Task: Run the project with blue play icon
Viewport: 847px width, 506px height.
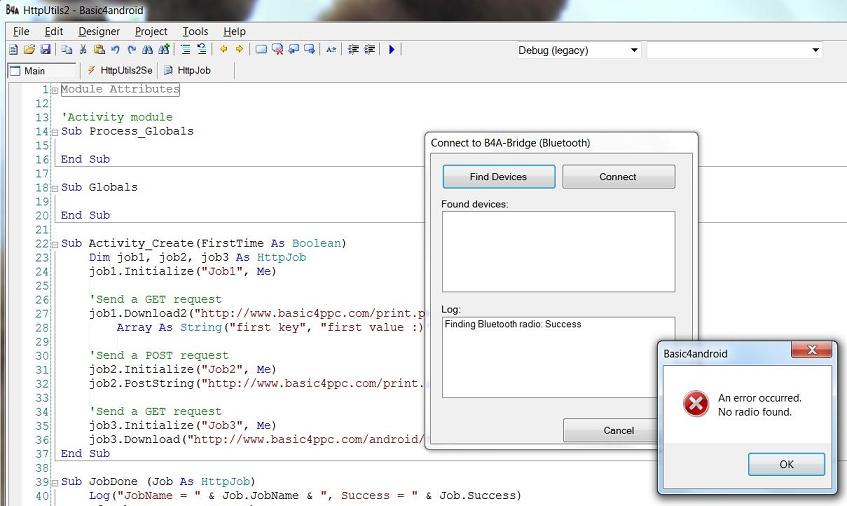Action: tap(392, 50)
